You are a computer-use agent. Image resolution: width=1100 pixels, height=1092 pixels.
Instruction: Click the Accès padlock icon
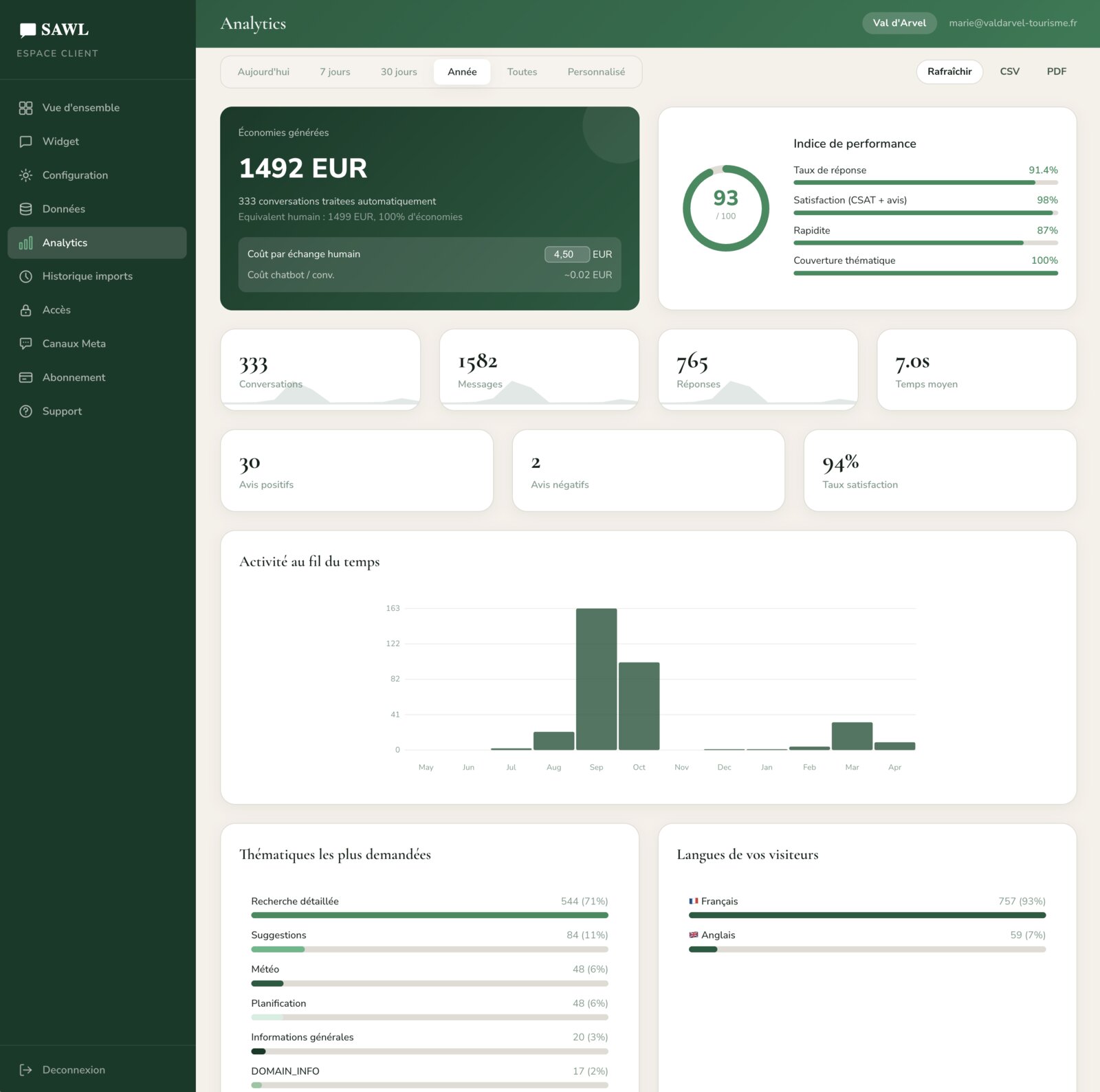click(x=25, y=310)
